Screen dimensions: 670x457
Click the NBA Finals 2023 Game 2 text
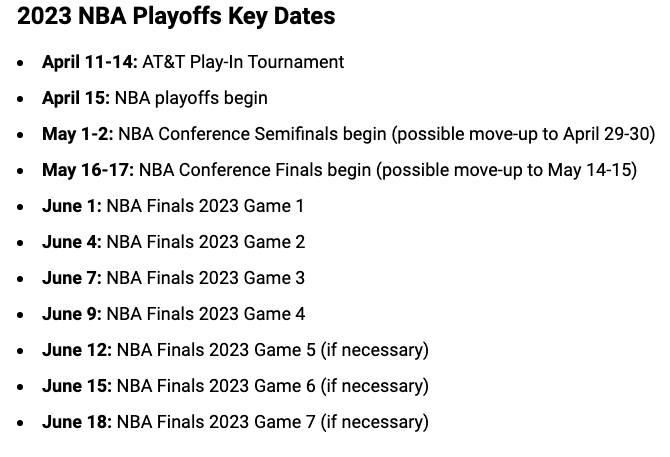206,242
